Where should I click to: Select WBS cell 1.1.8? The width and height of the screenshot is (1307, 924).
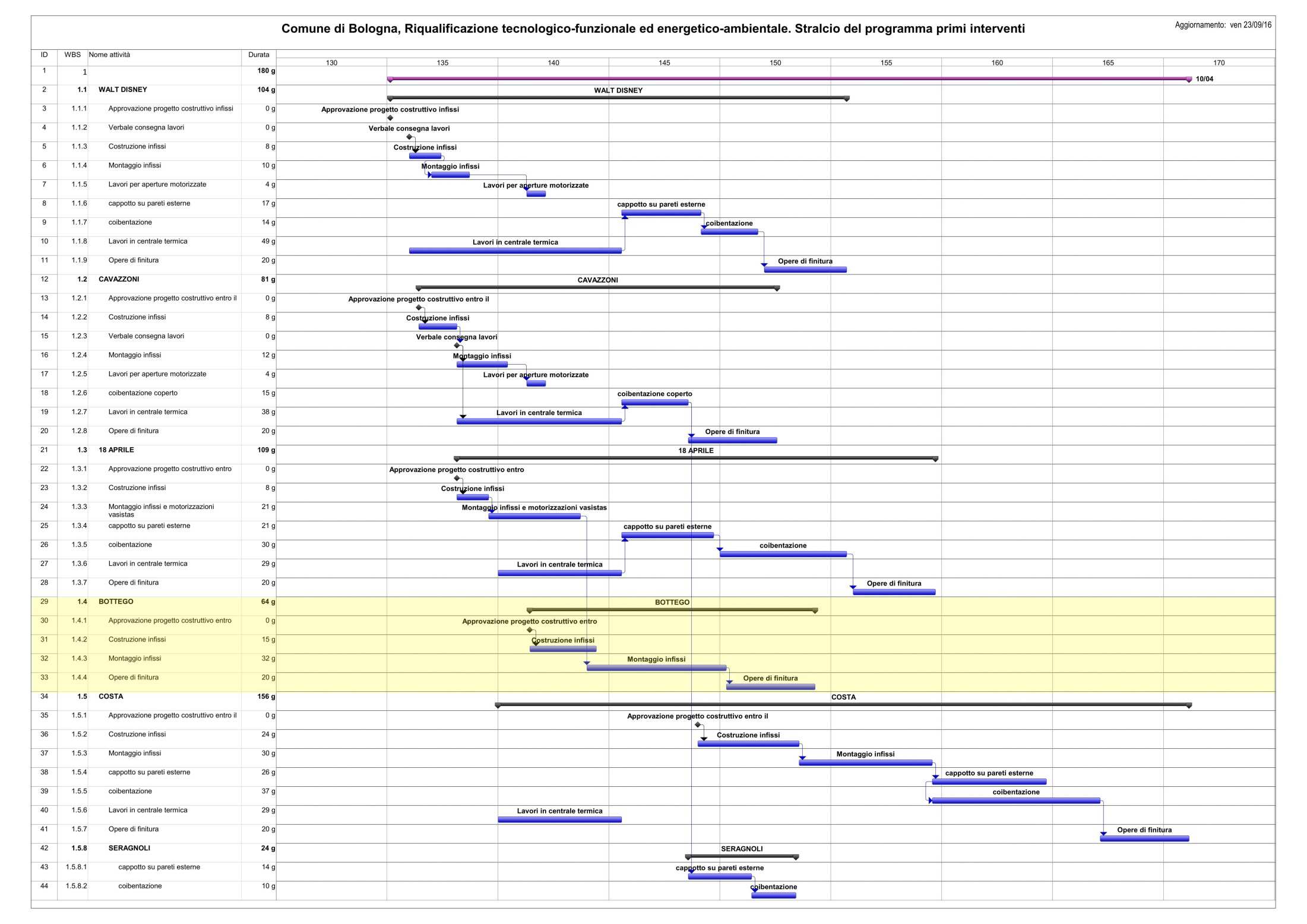point(79,241)
